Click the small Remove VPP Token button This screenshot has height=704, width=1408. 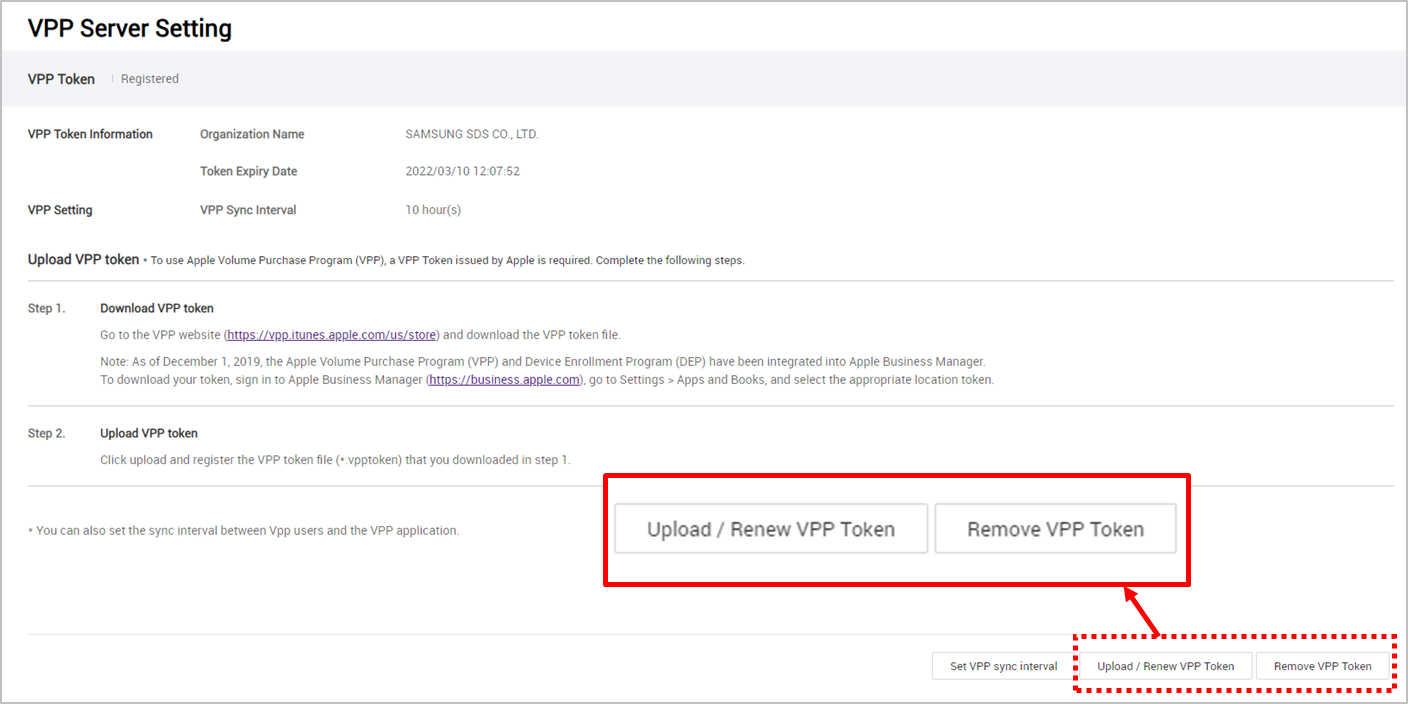[1322, 666]
